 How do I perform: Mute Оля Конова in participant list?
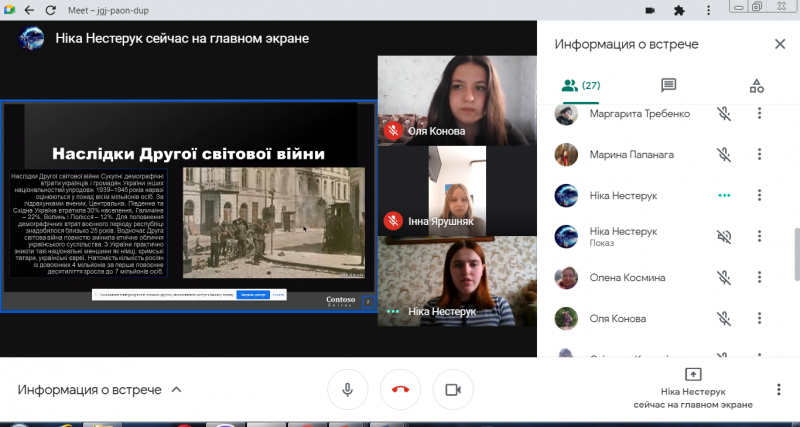click(723, 319)
